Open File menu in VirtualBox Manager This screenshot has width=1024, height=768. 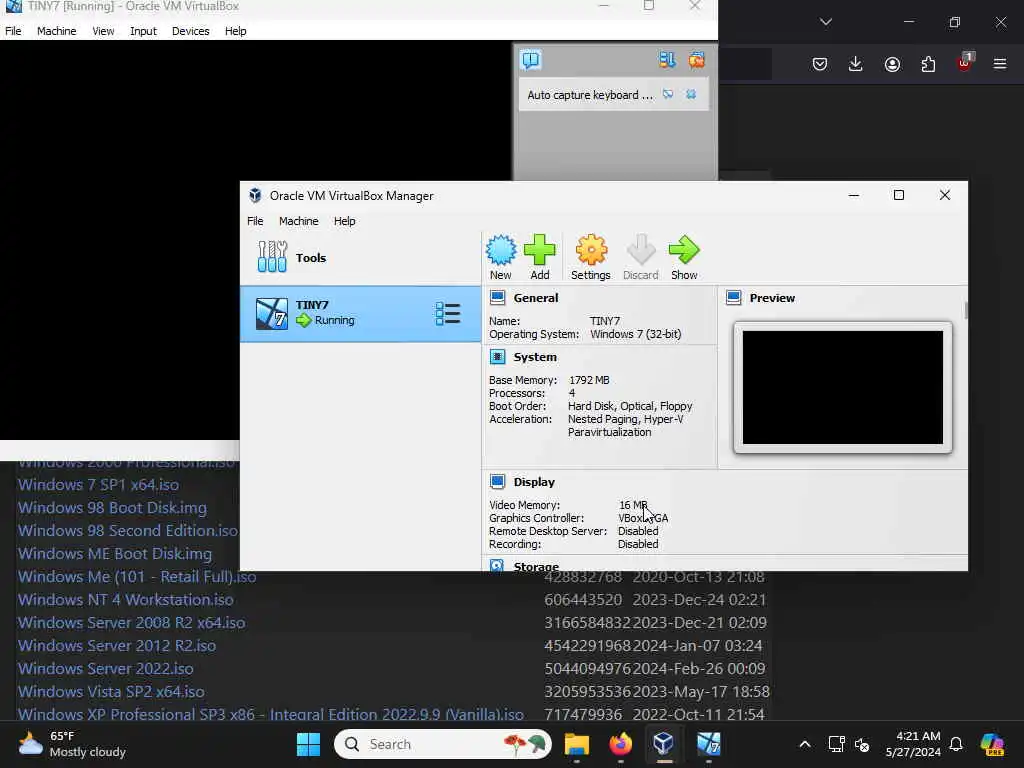coord(255,221)
